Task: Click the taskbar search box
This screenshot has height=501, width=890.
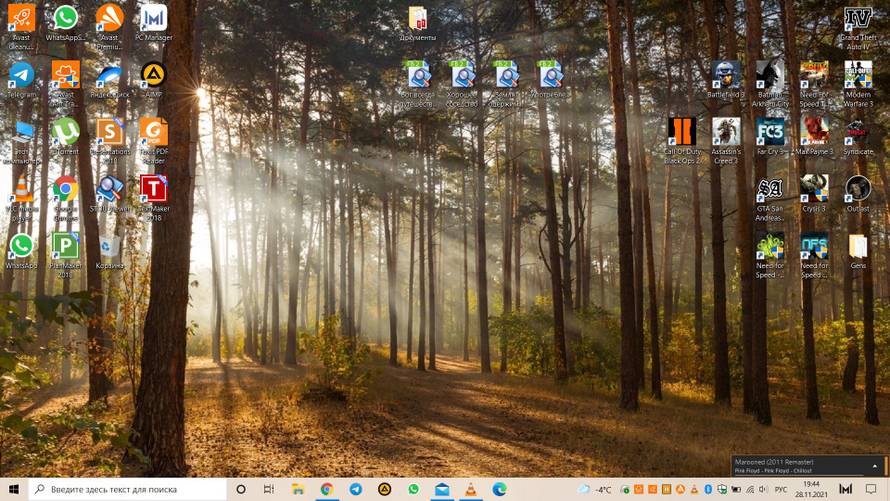Action: tap(128, 489)
